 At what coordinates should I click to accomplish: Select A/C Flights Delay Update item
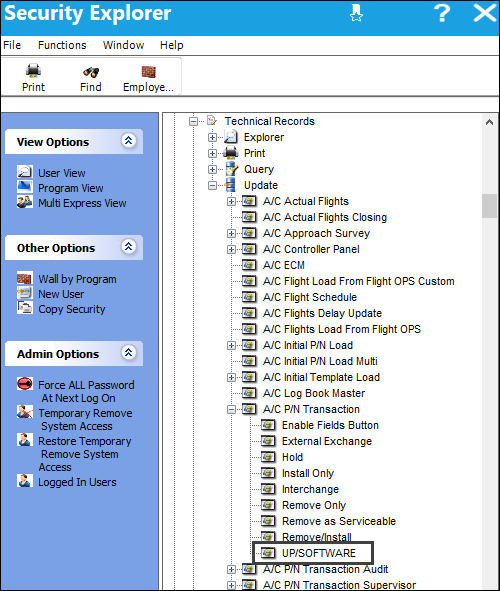[322, 313]
